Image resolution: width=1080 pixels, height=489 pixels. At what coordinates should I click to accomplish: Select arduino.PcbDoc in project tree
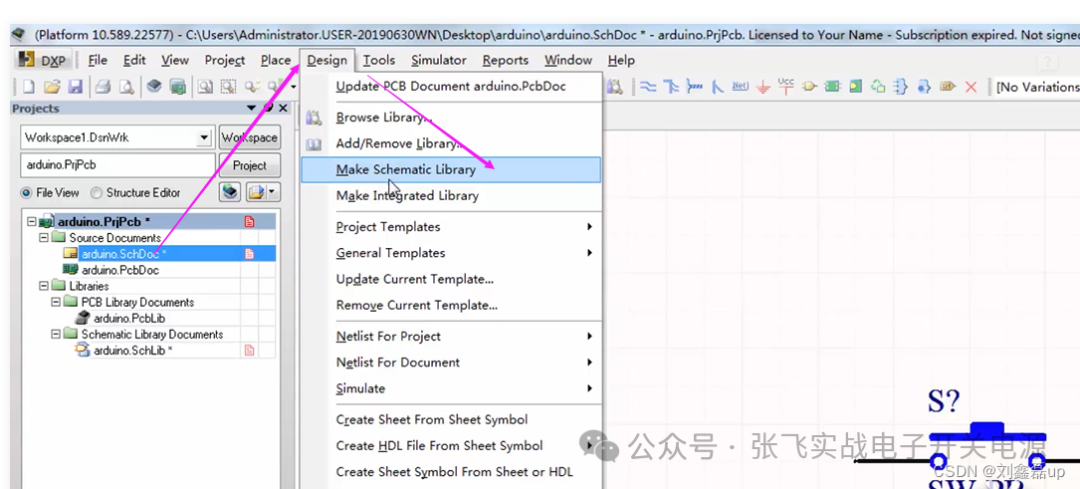[120, 270]
